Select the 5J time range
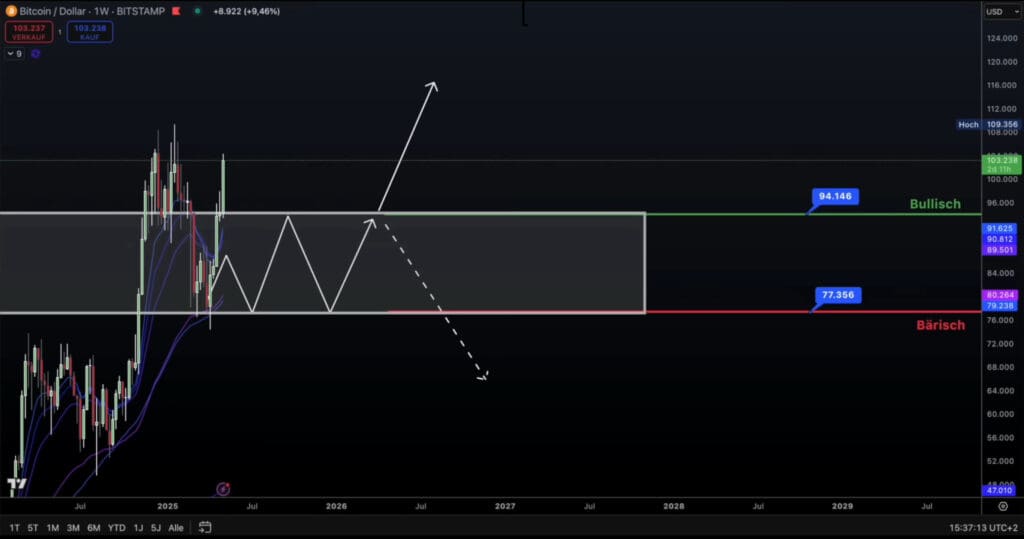This screenshot has width=1024, height=539. (x=156, y=527)
